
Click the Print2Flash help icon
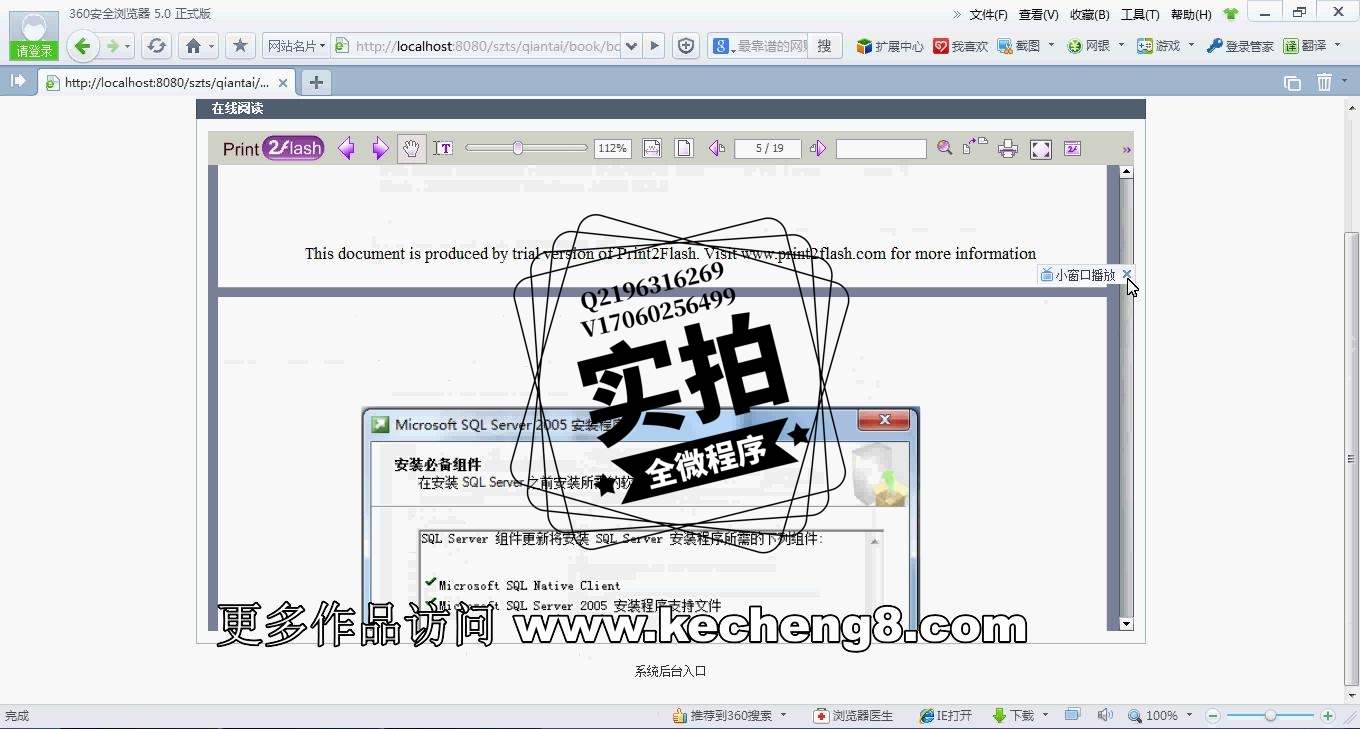coord(1072,148)
